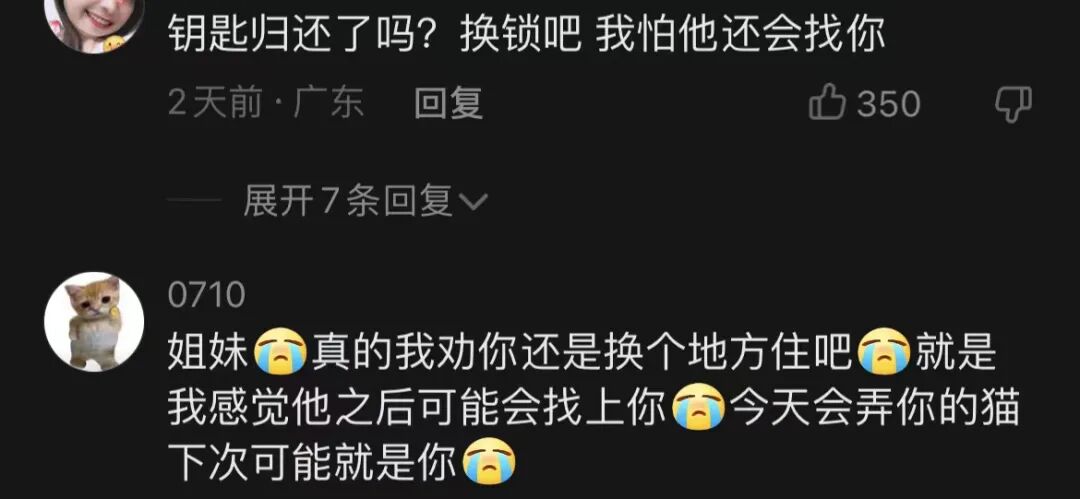The image size is (1080, 499).
Task: Tap the 广东 location label
Action: [329, 104]
